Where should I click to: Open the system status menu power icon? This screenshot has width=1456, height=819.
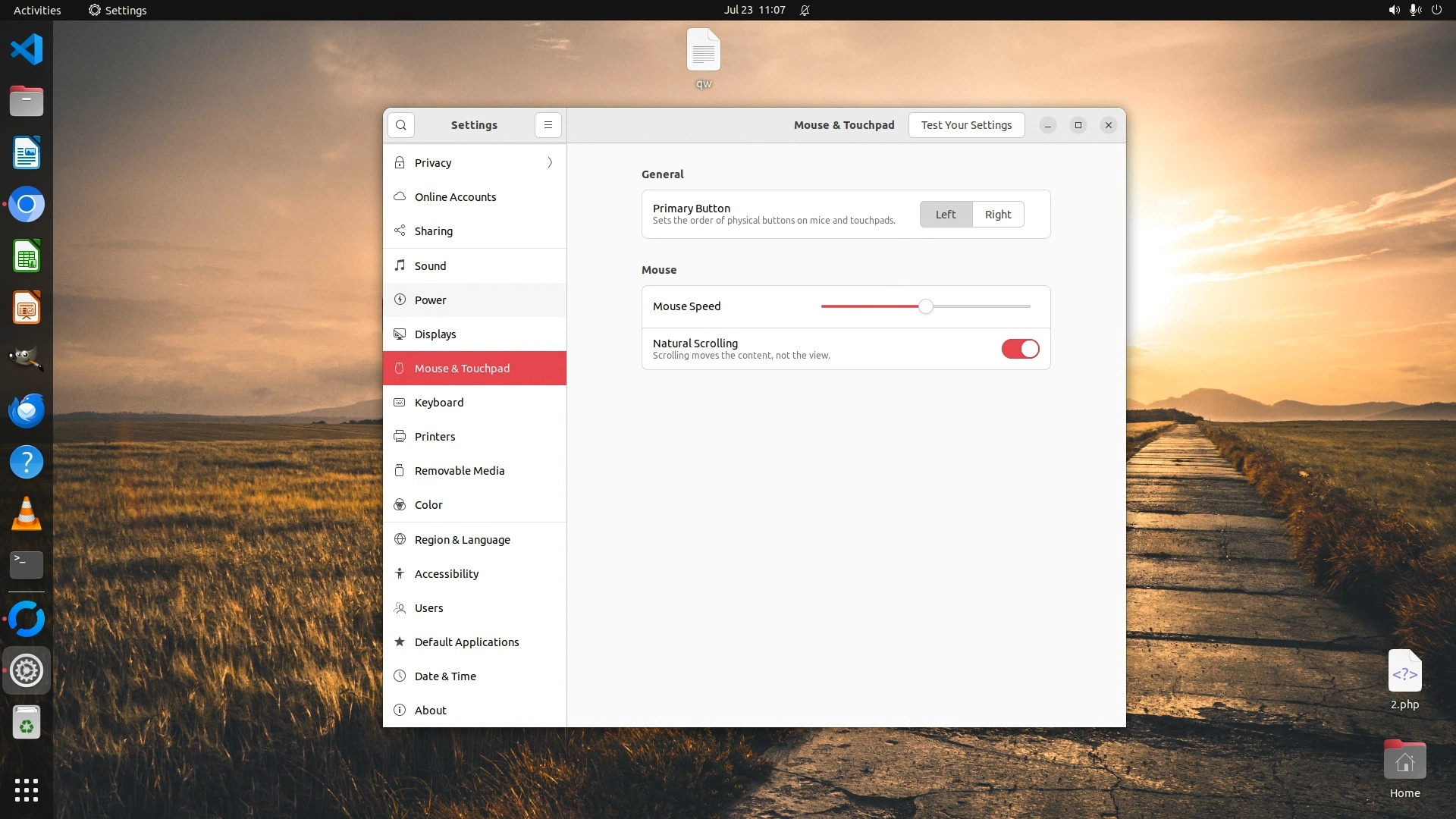[1436, 10]
